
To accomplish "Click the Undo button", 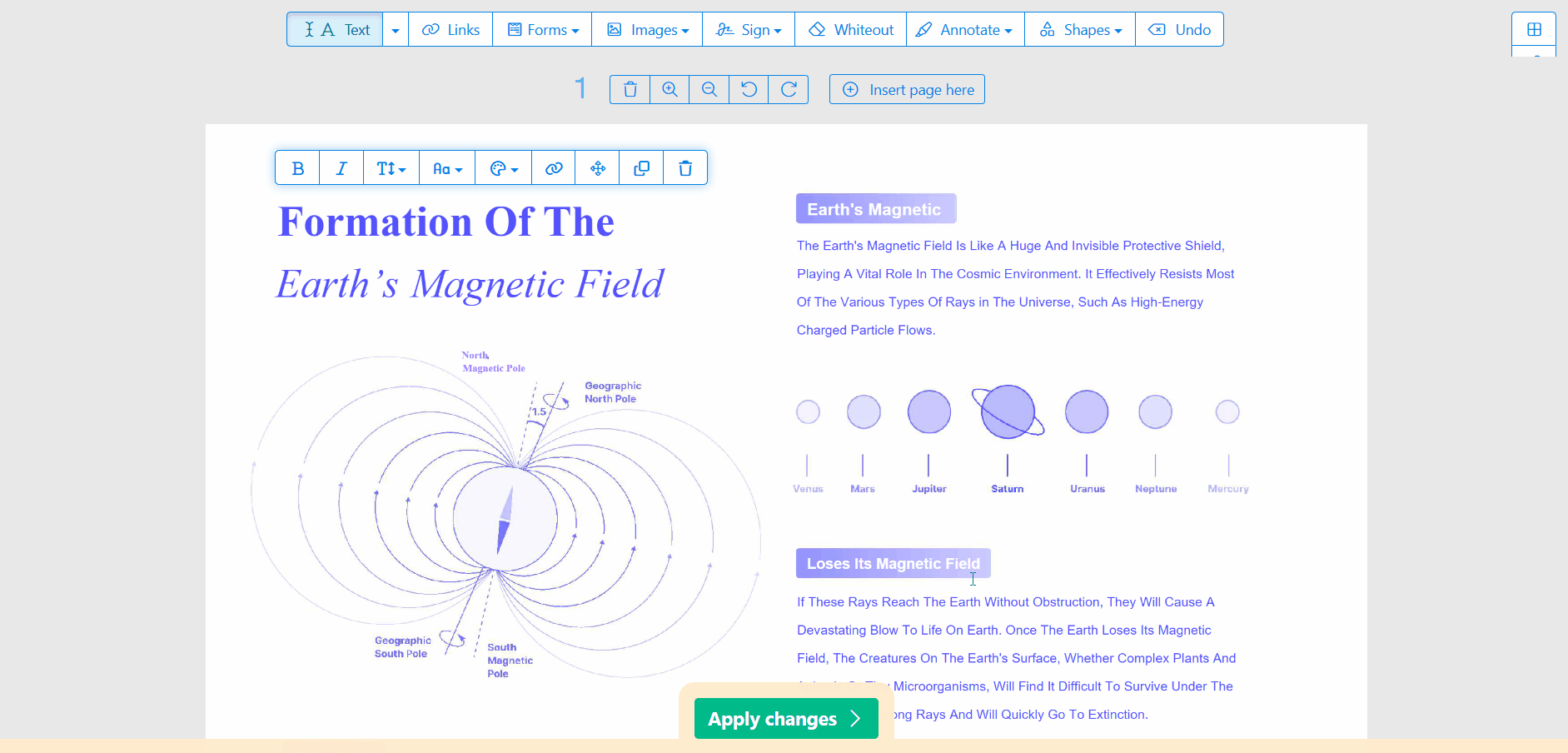I will pyautogui.click(x=1179, y=30).
